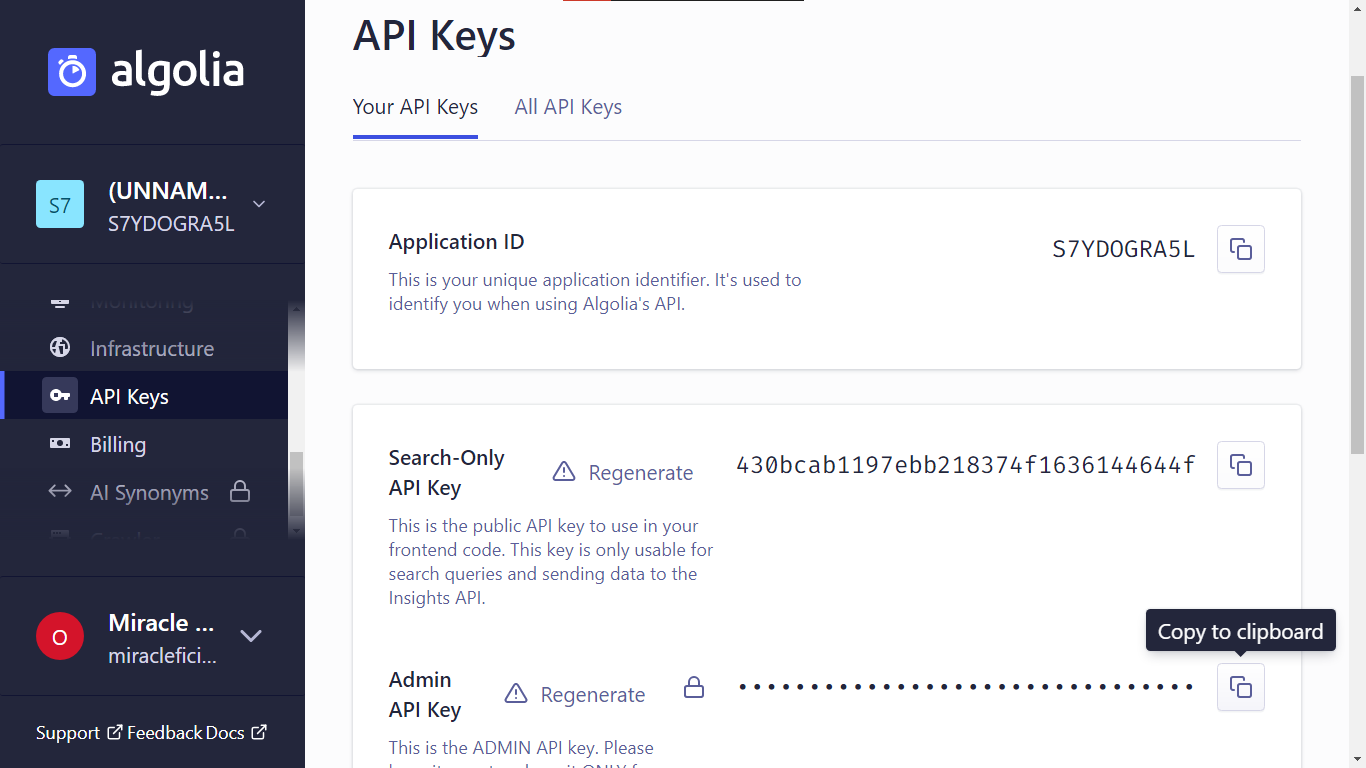The image size is (1366, 768).
Task: Click the arrows icon beside AI Synonyms
Action: pyautogui.click(x=60, y=492)
